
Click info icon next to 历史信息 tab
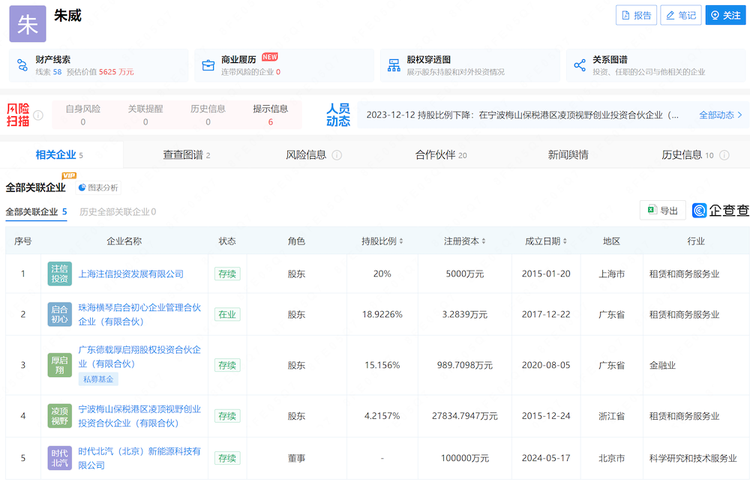723,156
